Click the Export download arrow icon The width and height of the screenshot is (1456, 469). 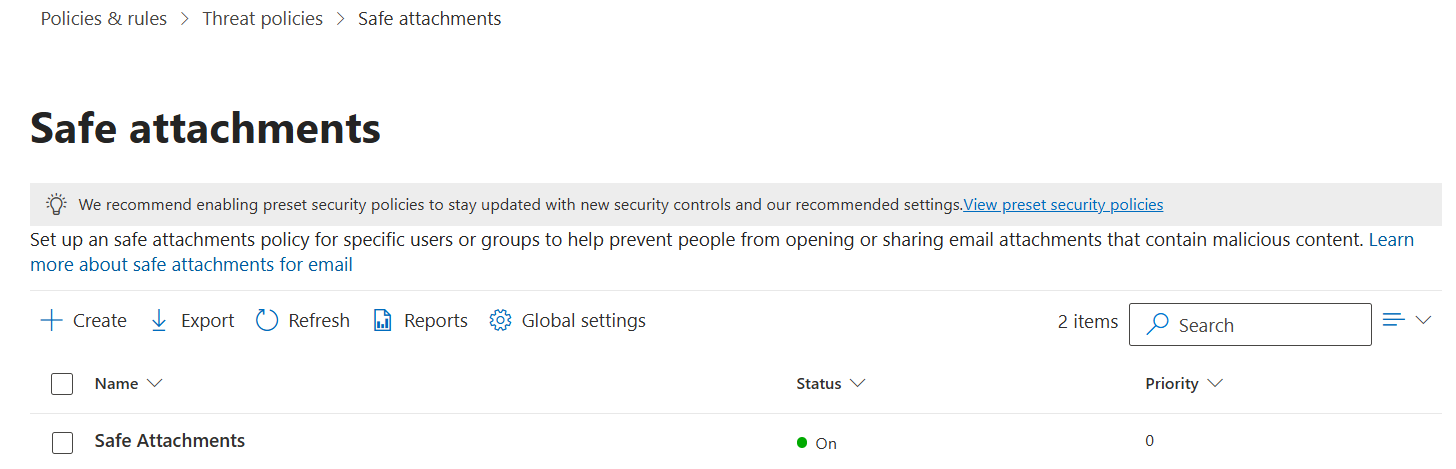159,320
